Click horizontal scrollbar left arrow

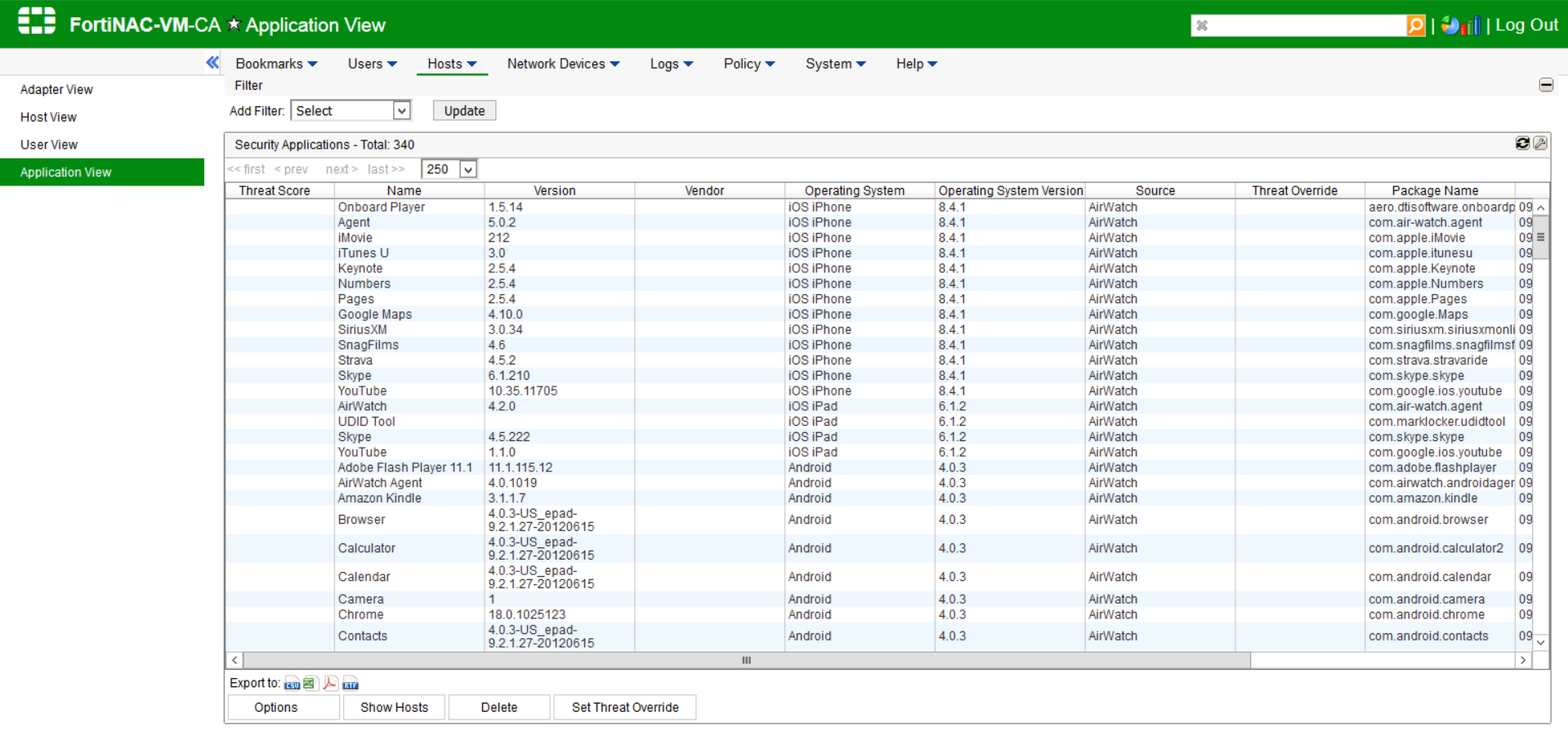pyautogui.click(x=235, y=660)
